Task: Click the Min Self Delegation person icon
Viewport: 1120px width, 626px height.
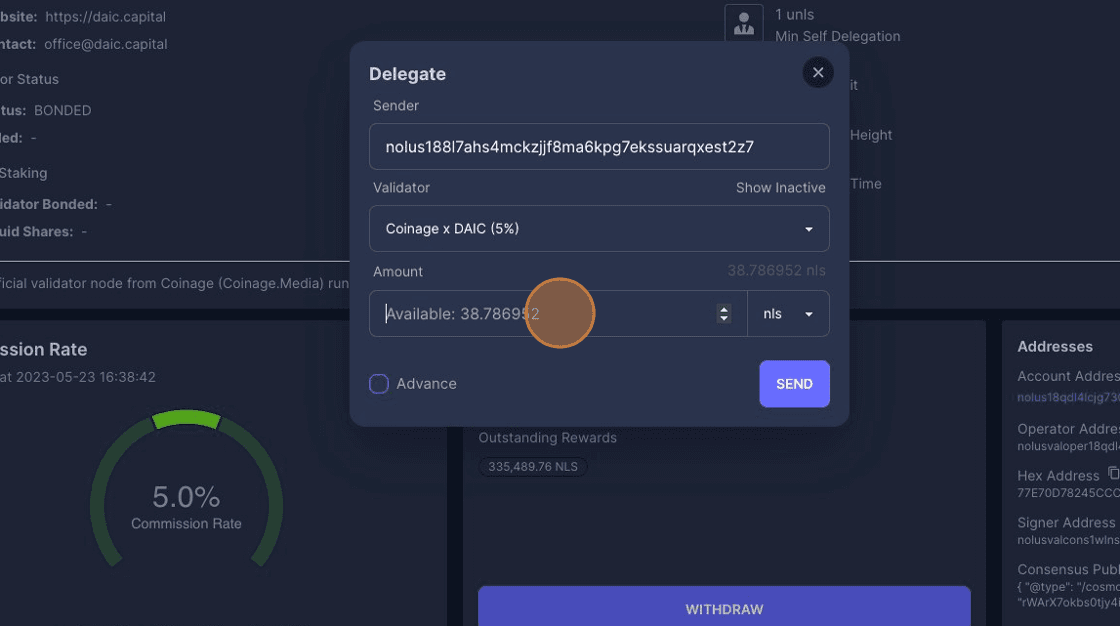Action: (x=743, y=25)
